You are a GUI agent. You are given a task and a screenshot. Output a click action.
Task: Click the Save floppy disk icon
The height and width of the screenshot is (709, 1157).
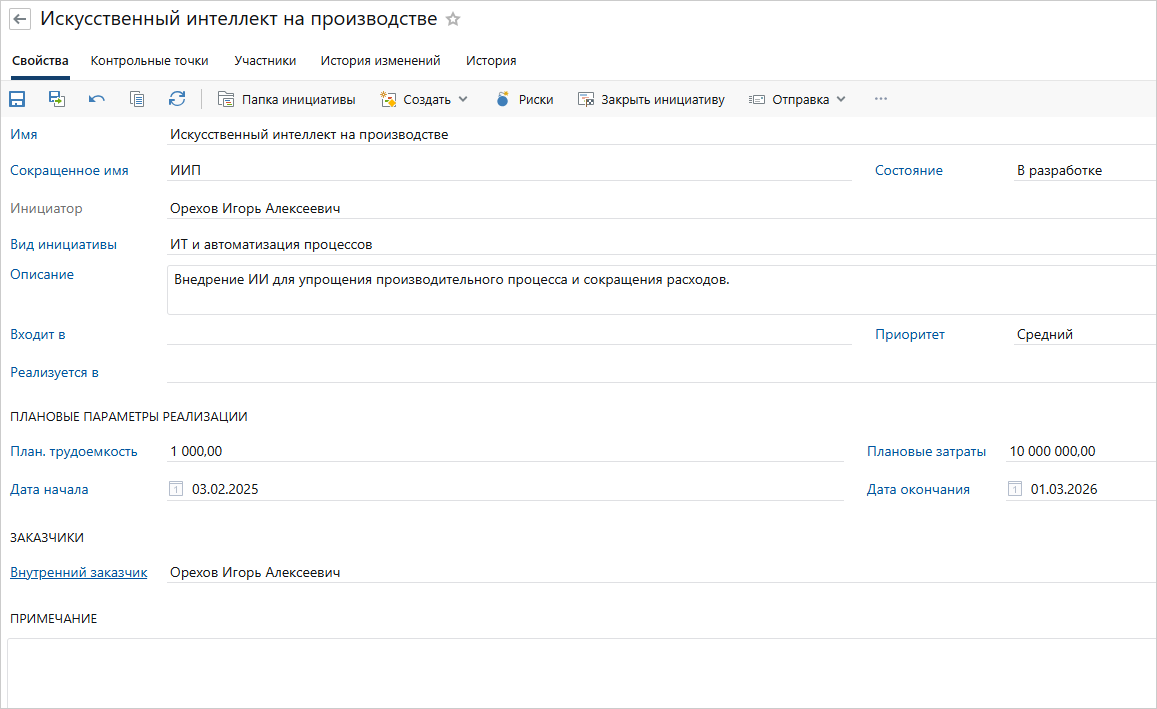[17, 99]
